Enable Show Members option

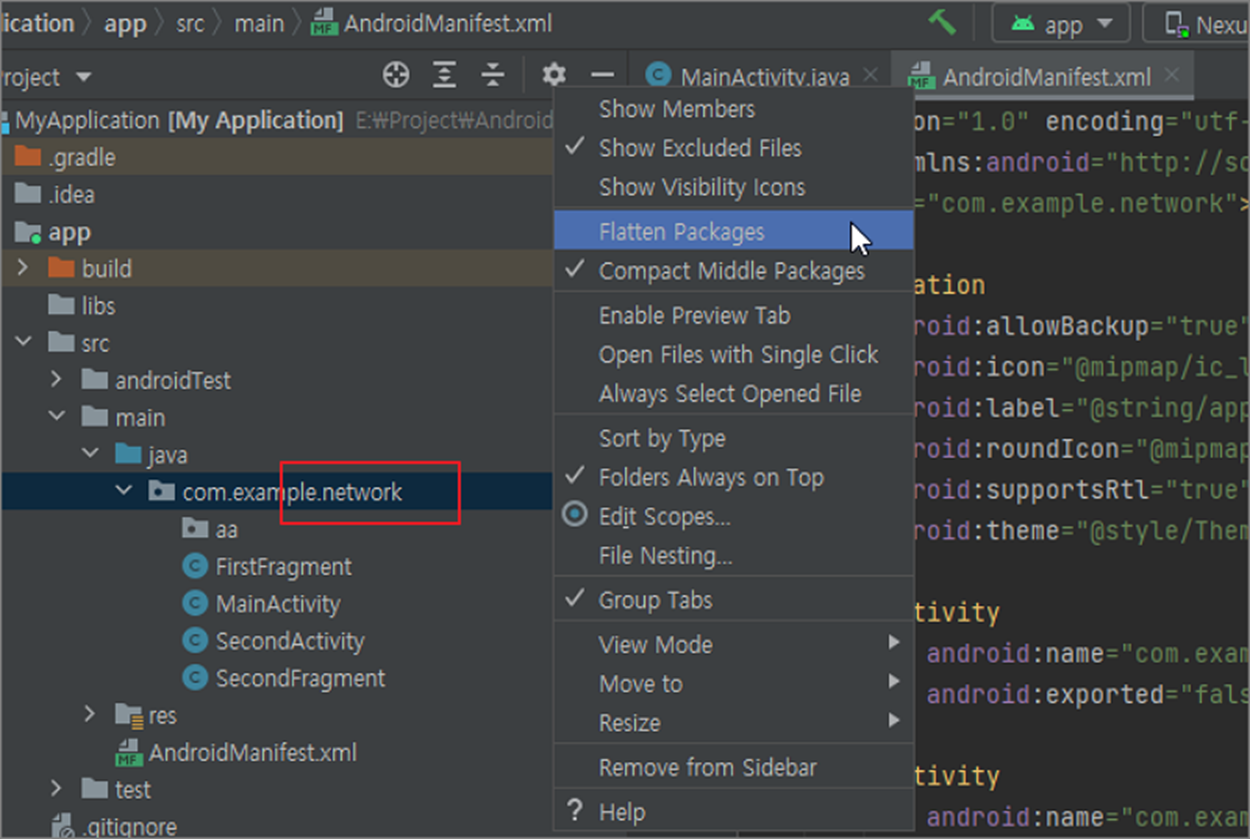coord(733,109)
